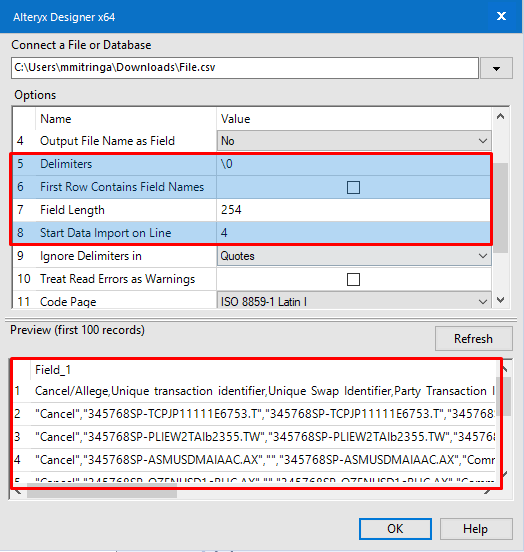Select preview row containing ASMUSDMAIAAC.AX
524x552 pixels.
(x=254, y=460)
